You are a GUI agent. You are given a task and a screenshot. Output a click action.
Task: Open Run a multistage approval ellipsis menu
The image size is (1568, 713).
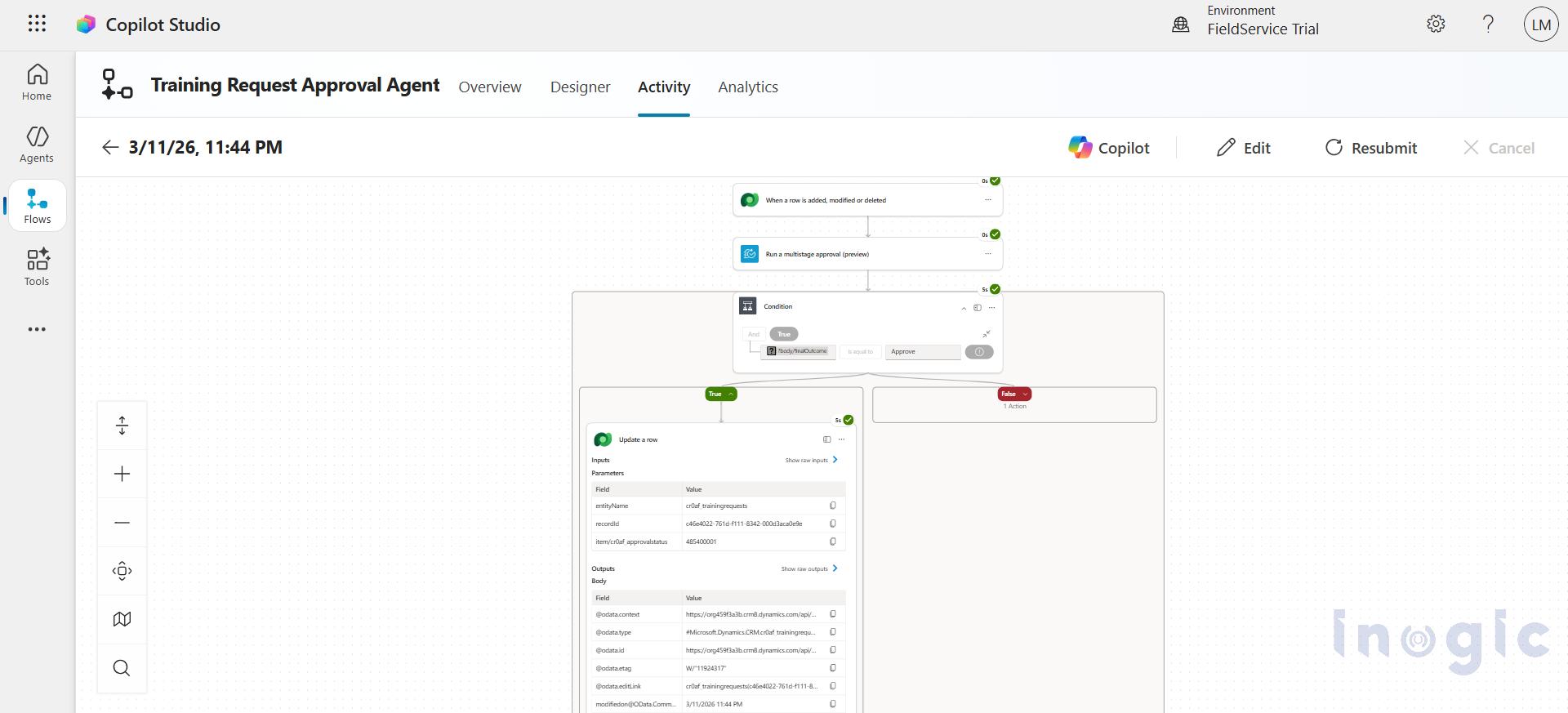pyautogui.click(x=988, y=254)
